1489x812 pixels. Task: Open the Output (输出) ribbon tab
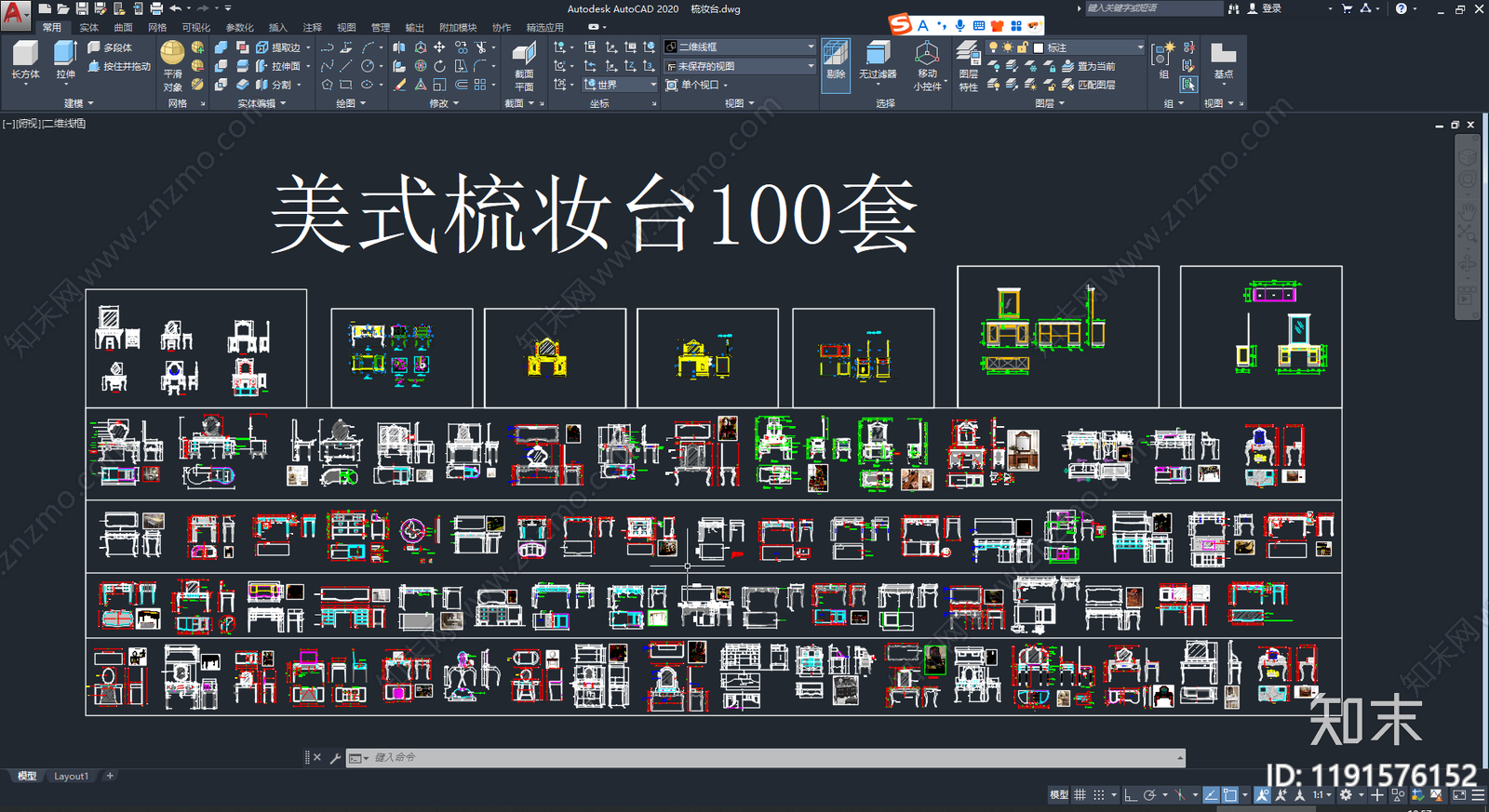click(x=415, y=28)
